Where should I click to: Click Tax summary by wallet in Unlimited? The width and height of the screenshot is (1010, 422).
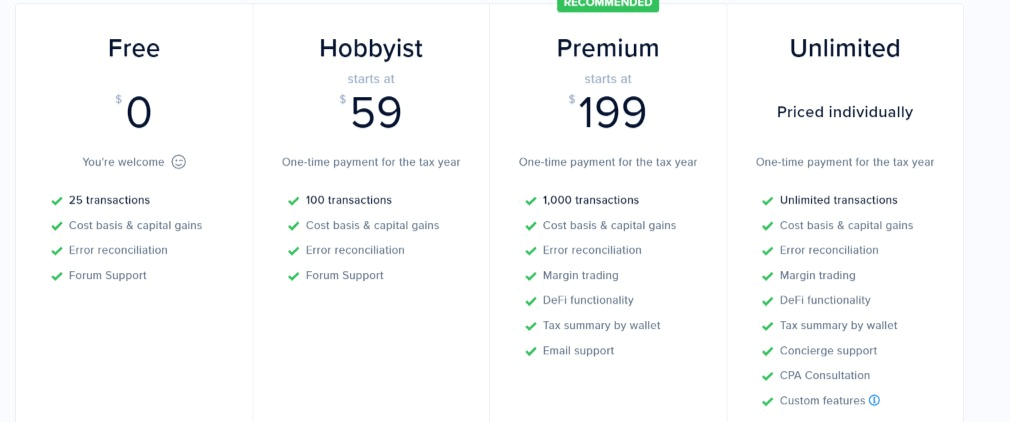coord(839,325)
